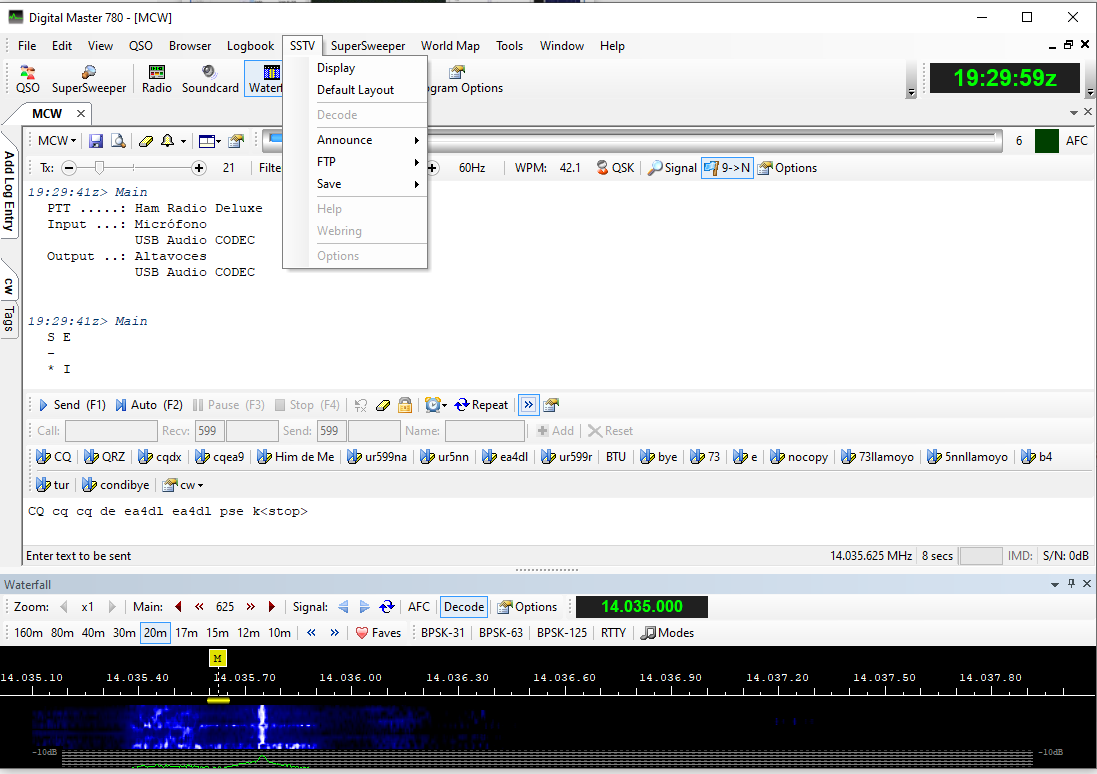The height and width of the screenshot is (774, 1097).
Task: Open the Add Log Entry side panel
Action: click(x=8, y=191)
